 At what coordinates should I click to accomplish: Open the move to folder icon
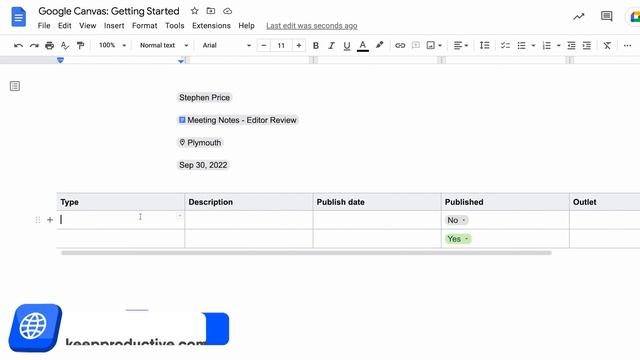(x=211, y=11)
